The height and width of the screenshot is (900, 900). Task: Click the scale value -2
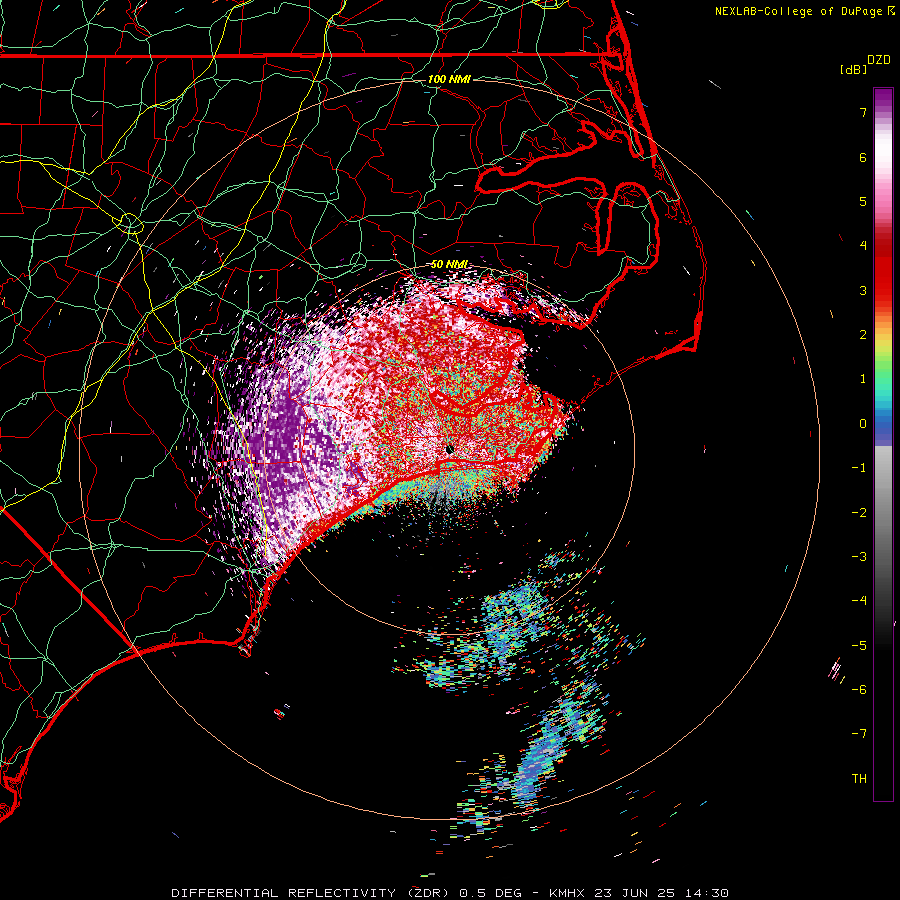[859, 513]
